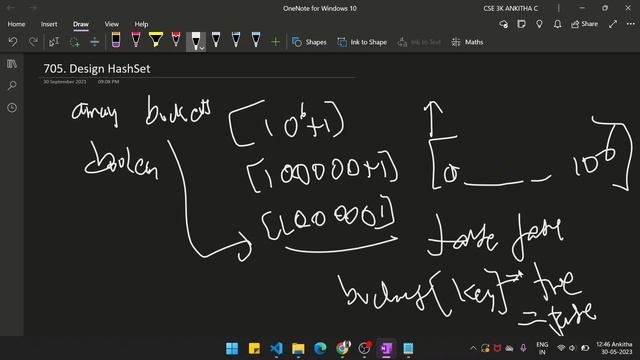Viewport: 640px width, 360px height.
Task: Click the page date 30 September 2023
Action: pos(64,82)
